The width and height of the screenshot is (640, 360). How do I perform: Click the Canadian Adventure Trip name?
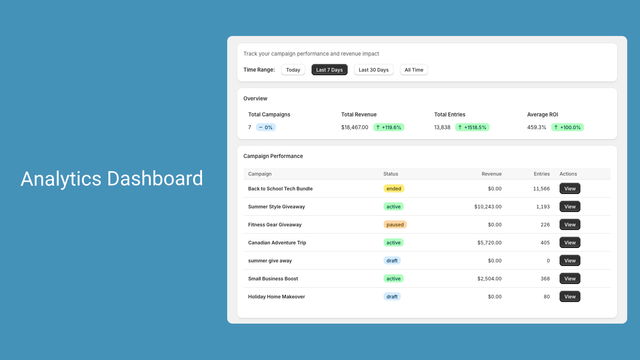tap(277, 242)
